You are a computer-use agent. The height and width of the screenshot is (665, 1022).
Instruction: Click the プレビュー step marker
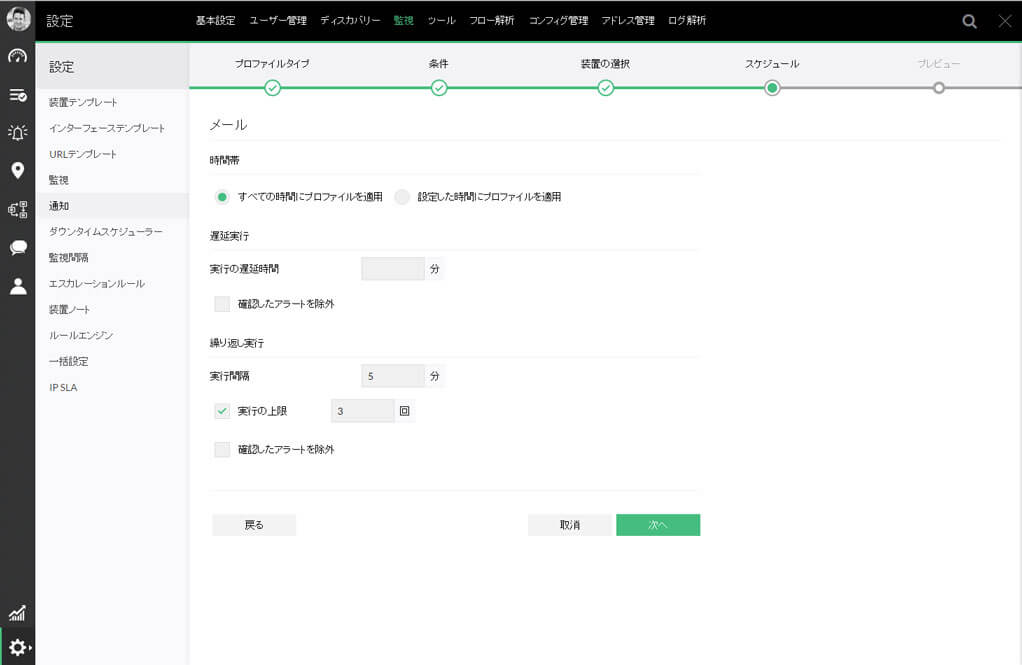tap(939, 88)
